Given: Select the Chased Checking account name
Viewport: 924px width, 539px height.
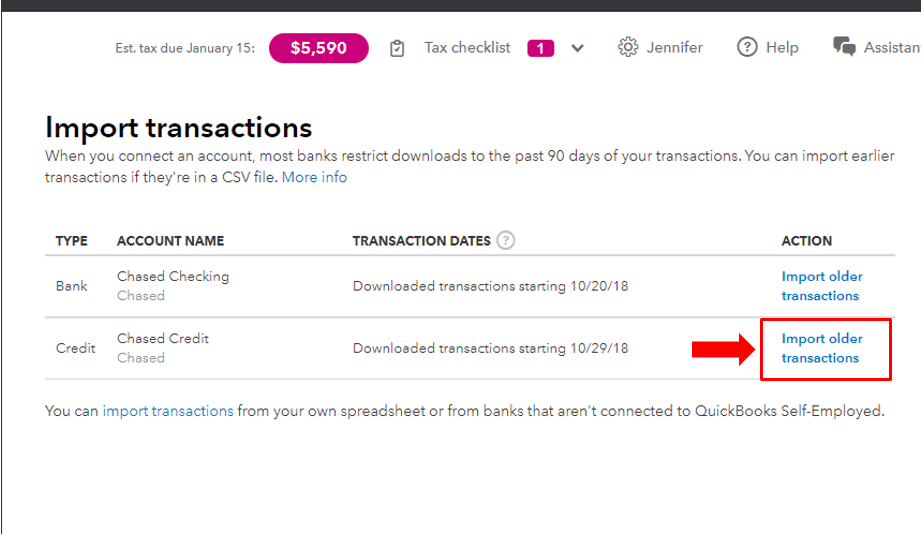Looking at the screenshot, I should [173, 276].
